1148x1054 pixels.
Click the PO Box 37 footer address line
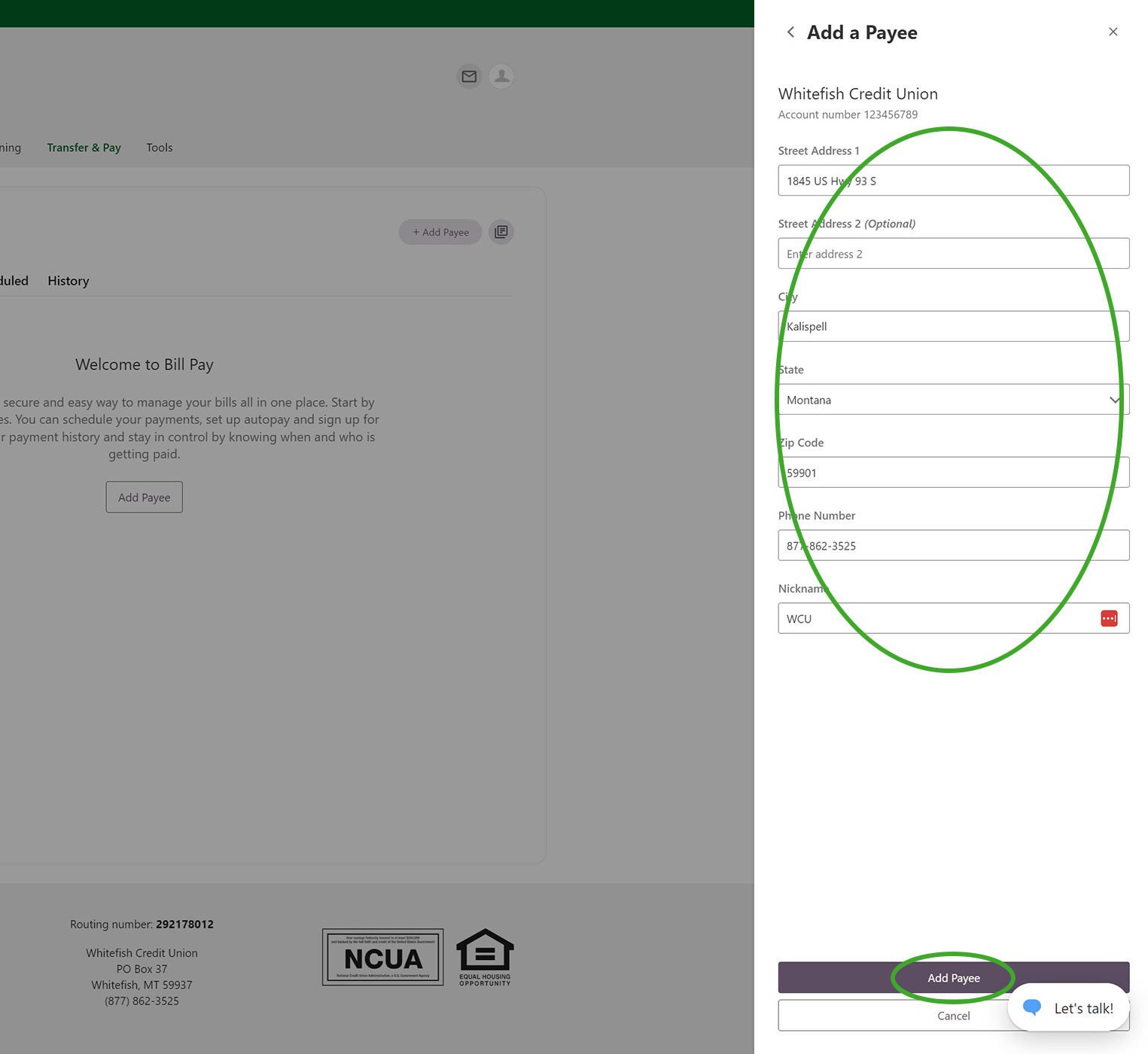coord(142,969)
